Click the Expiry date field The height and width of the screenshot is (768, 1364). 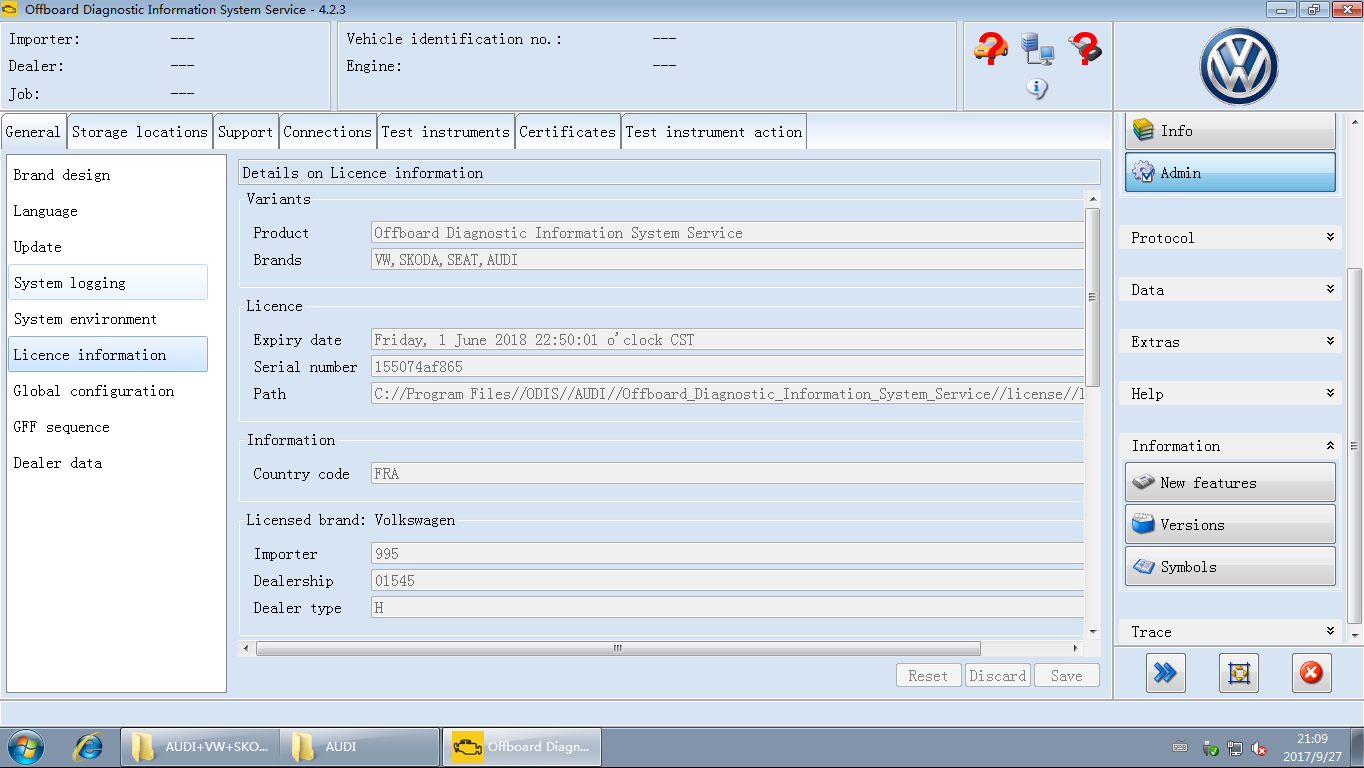(727, 340)
